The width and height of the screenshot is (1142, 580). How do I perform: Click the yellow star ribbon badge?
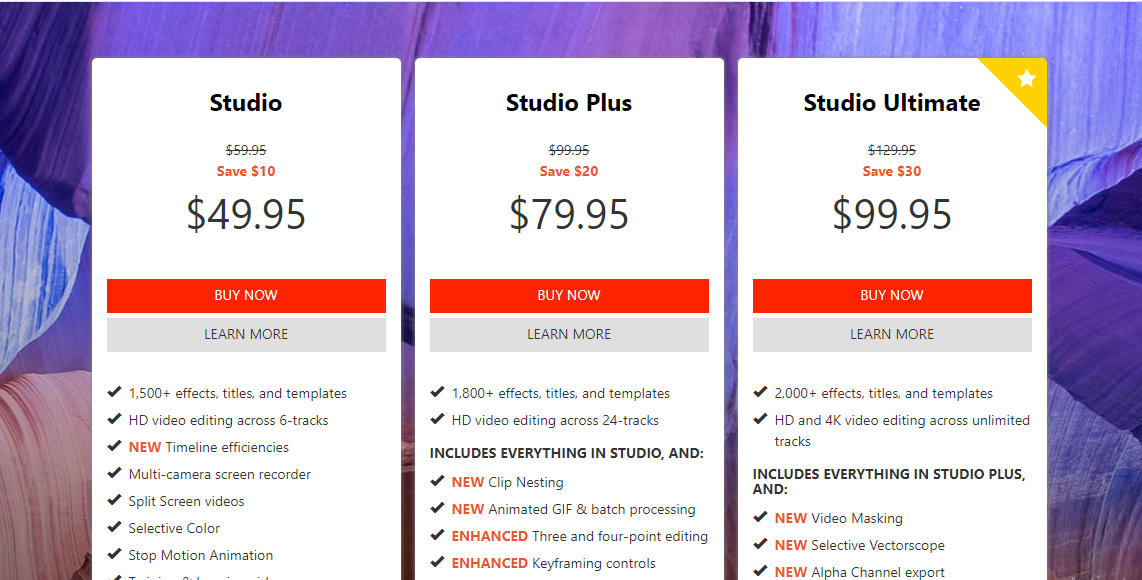[x=1025, y=79]
